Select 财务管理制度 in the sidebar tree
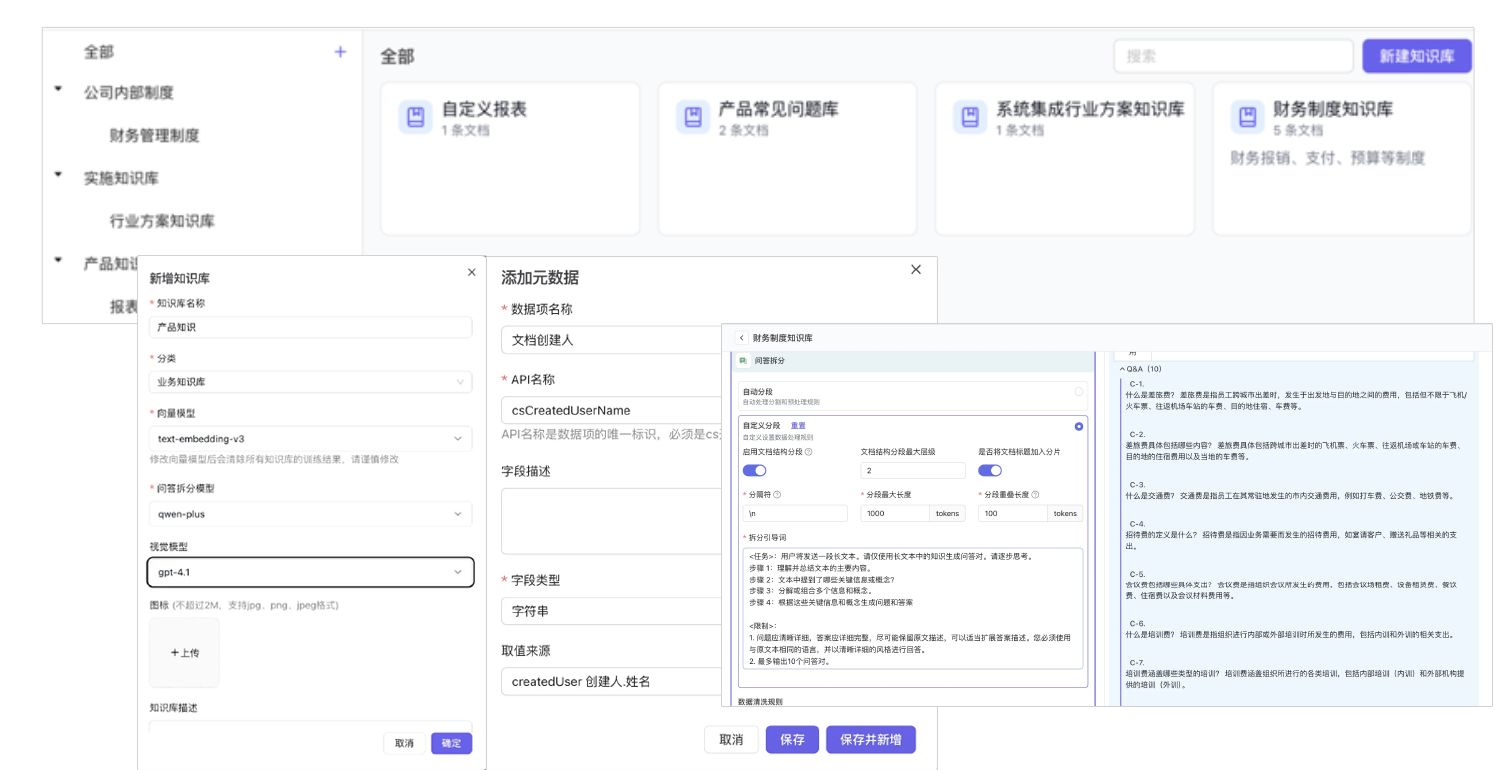The height and width of the screenshot is (770, 1503). (x=155, y=135)
